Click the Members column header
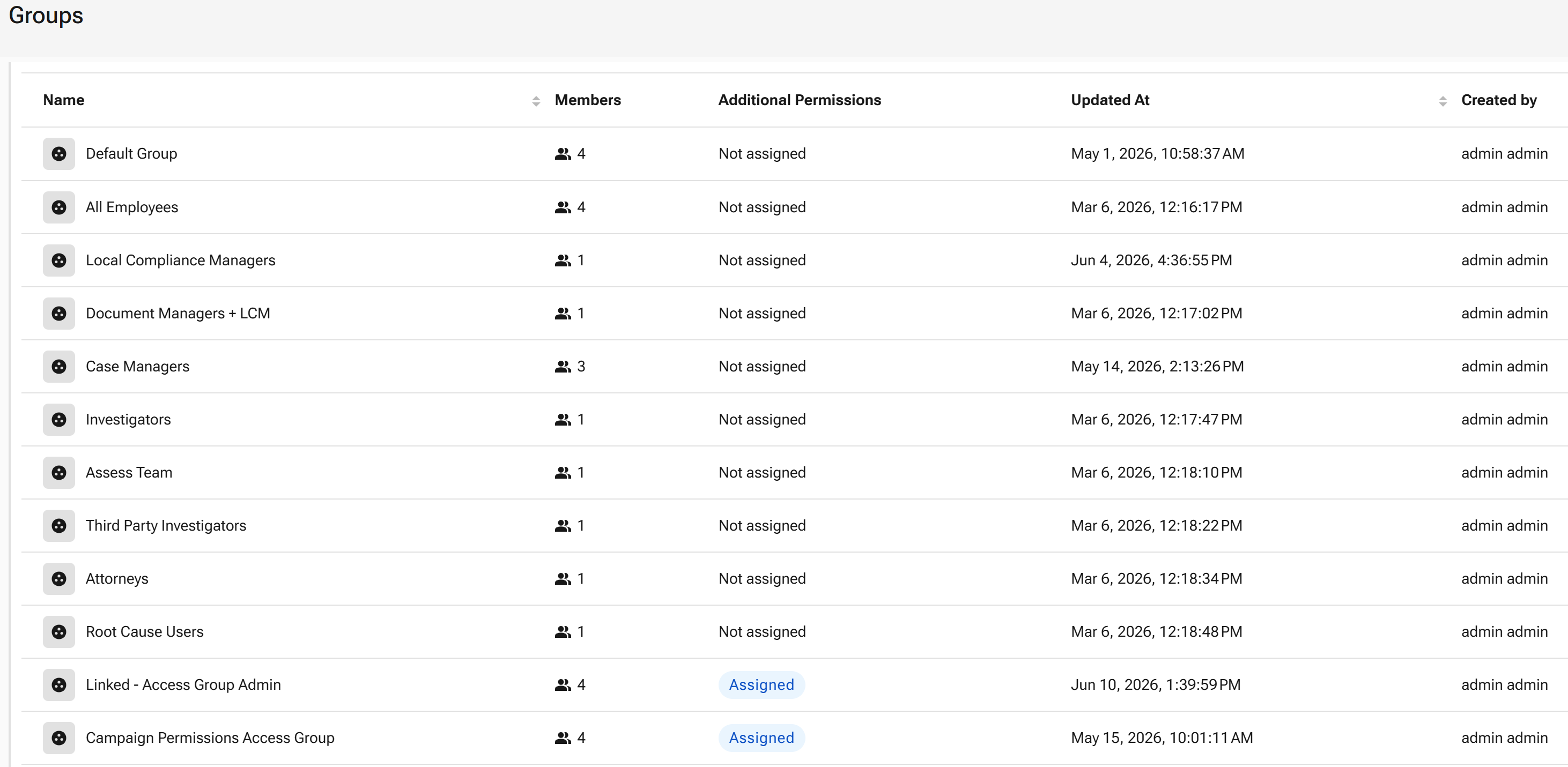This screenshot has width=1568, height=767. coord(587,100)
